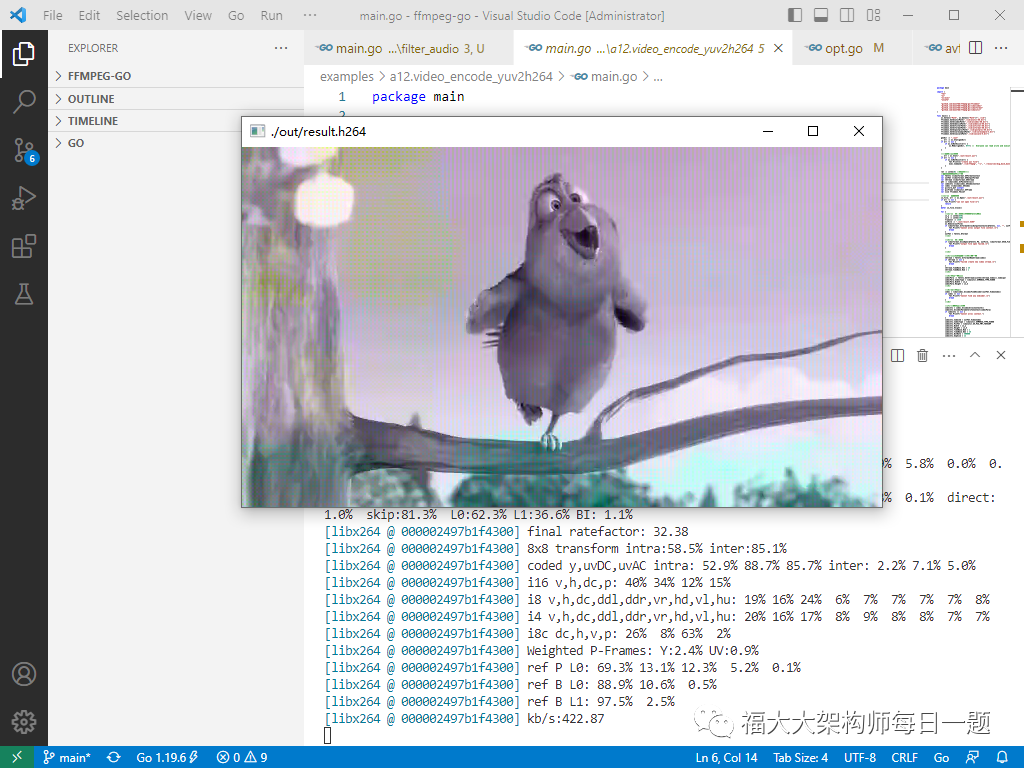This screenshot has height=768, width=1024.
Task: Open the Extensions view
Action: [x=24, y=246]
